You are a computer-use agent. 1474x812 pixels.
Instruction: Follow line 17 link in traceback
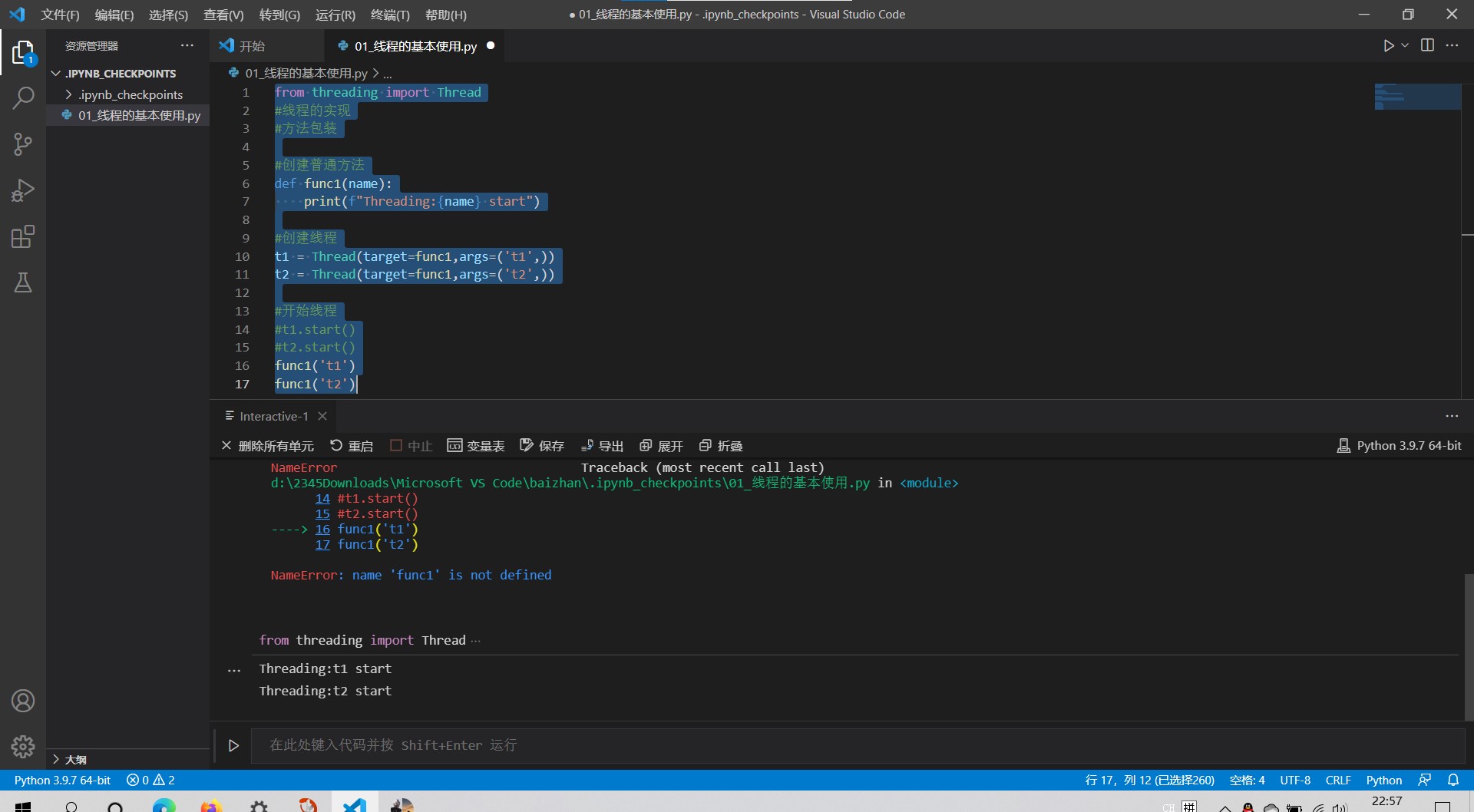click(x=322, y=545)
